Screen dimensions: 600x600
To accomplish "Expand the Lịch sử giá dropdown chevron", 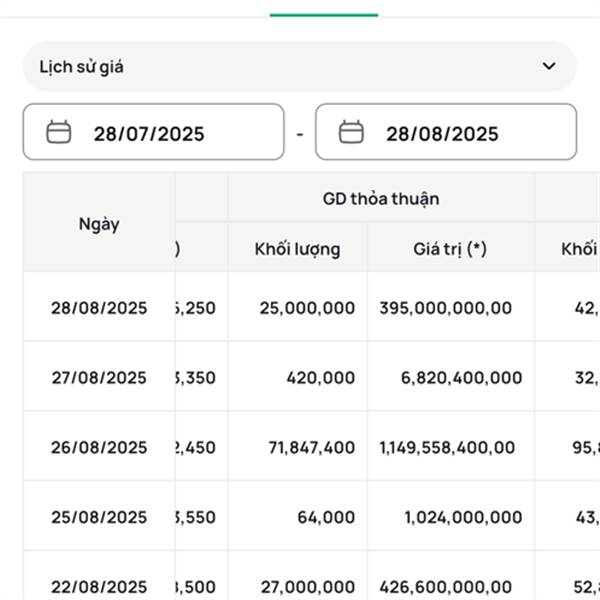I will coord(549,66).
